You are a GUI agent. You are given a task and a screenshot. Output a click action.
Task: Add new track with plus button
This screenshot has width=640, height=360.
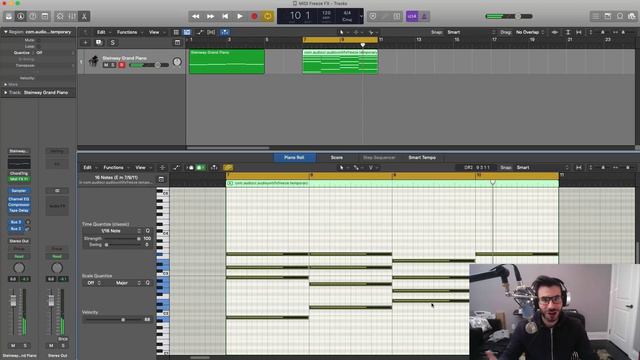point(85,42)
